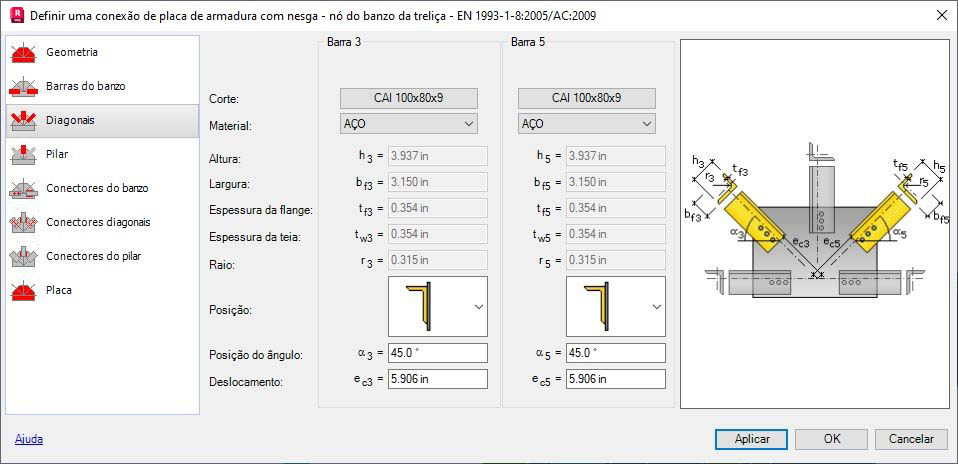
Task: Click the r3 radius field
Action: coord(437,260)
